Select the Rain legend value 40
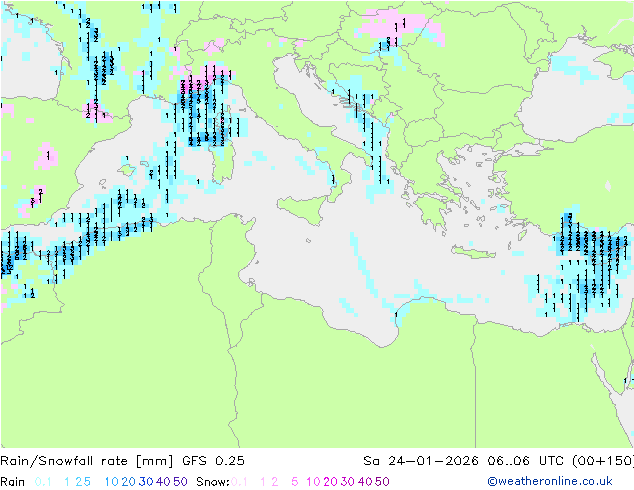This screenshot has height=490, width=634. (163, 482)
